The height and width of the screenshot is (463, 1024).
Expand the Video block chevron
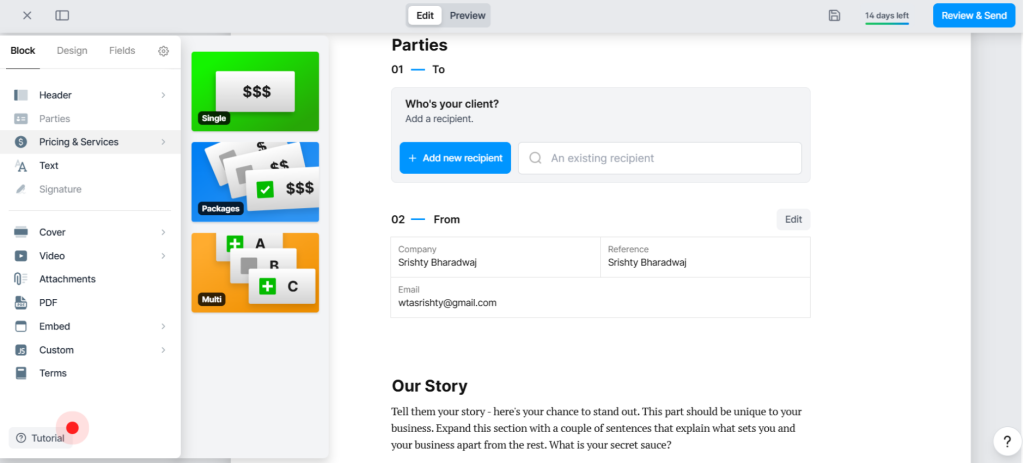pos(163,256)
